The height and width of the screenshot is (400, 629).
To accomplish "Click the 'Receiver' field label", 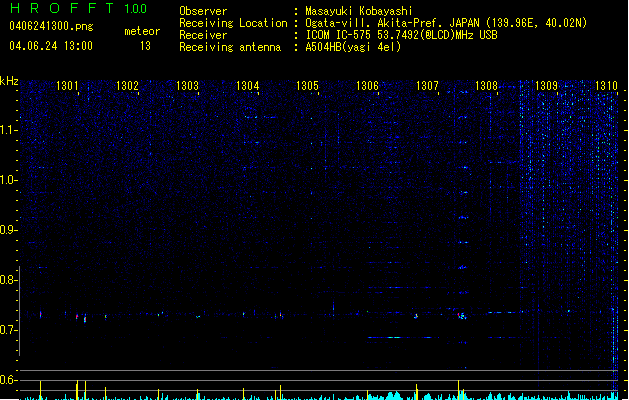I will click(203, 35).
